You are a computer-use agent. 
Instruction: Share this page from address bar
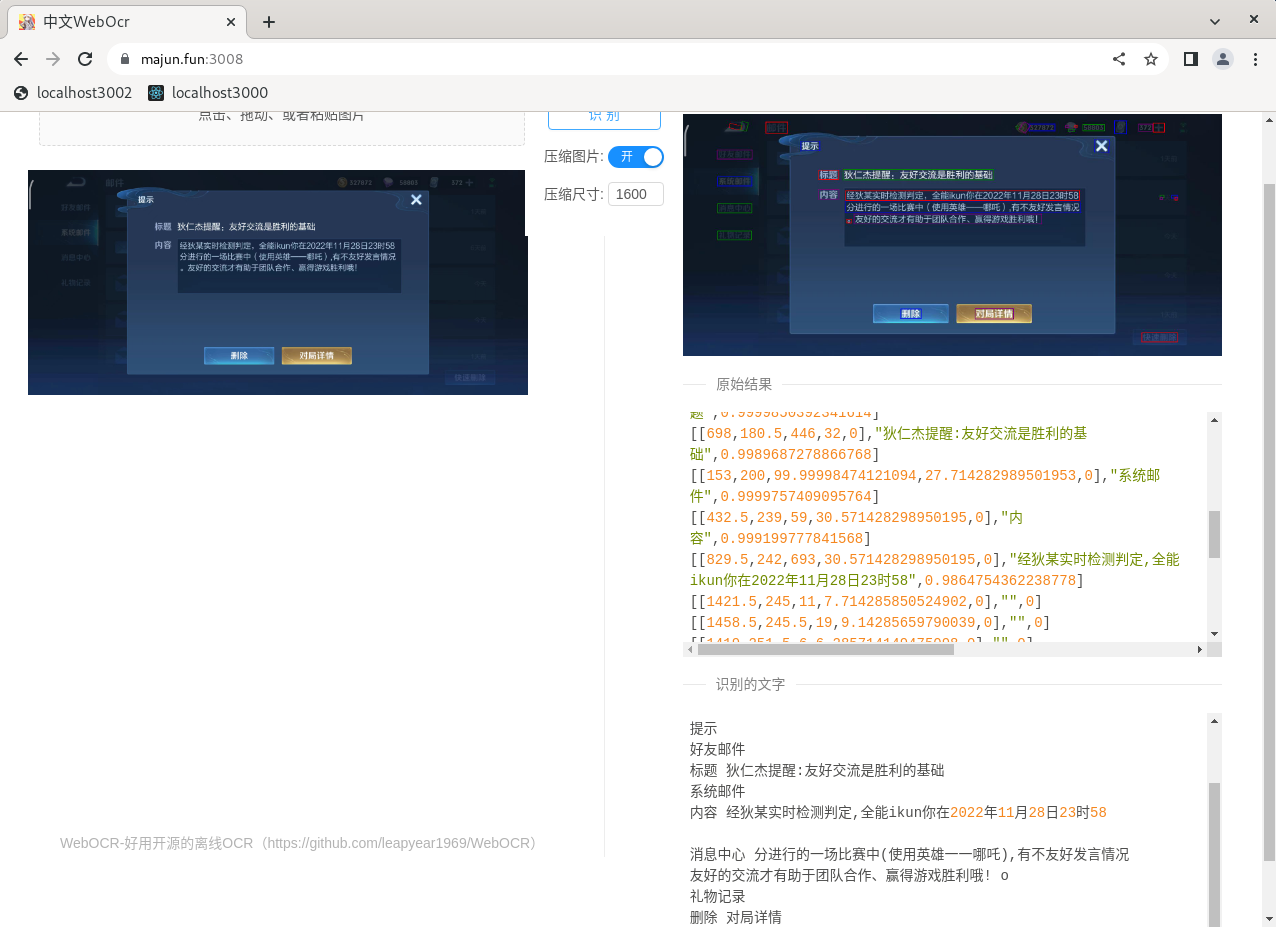1119,59
